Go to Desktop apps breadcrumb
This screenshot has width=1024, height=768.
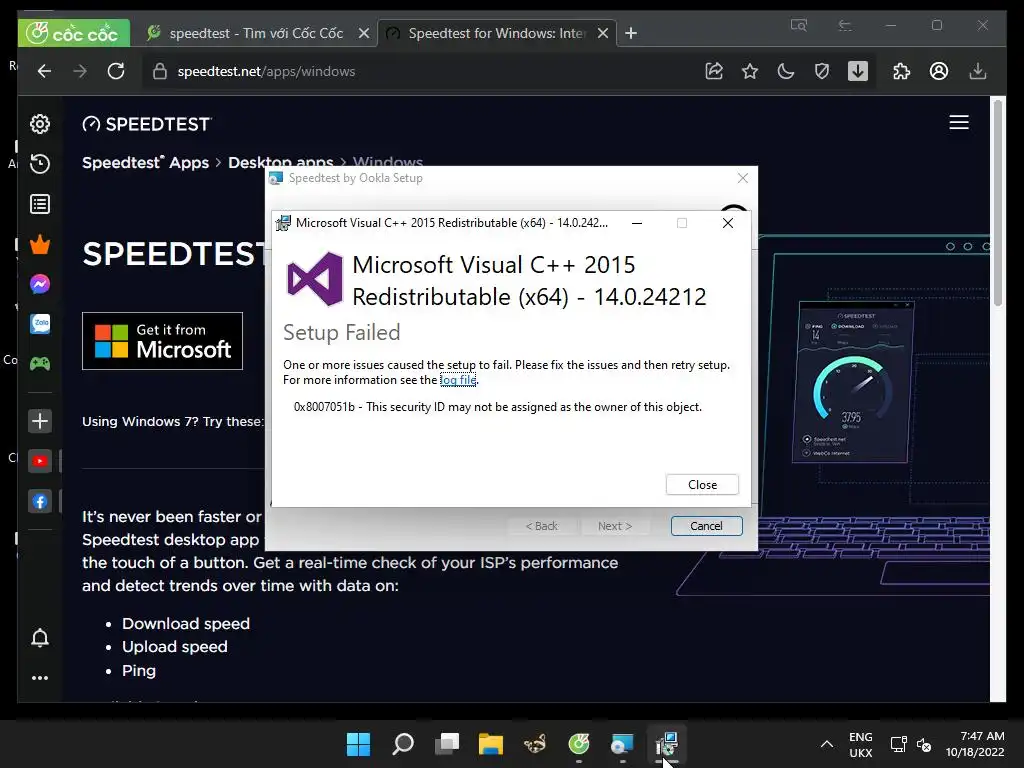(280, 163)
